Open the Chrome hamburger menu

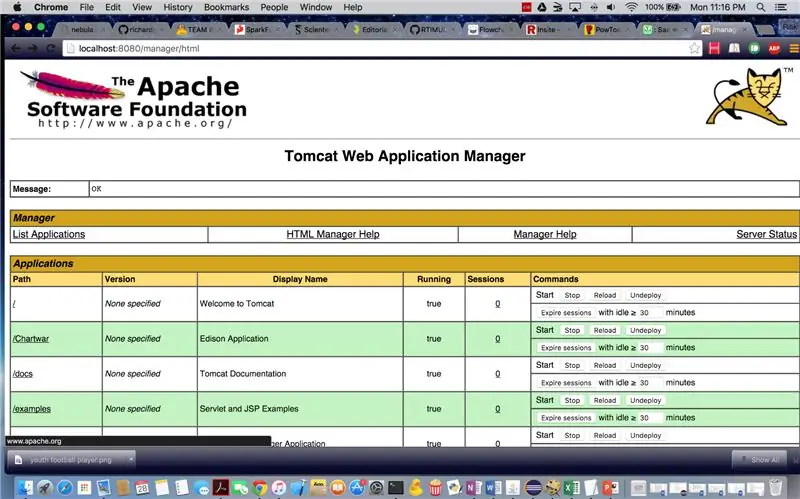pos(794,48)
